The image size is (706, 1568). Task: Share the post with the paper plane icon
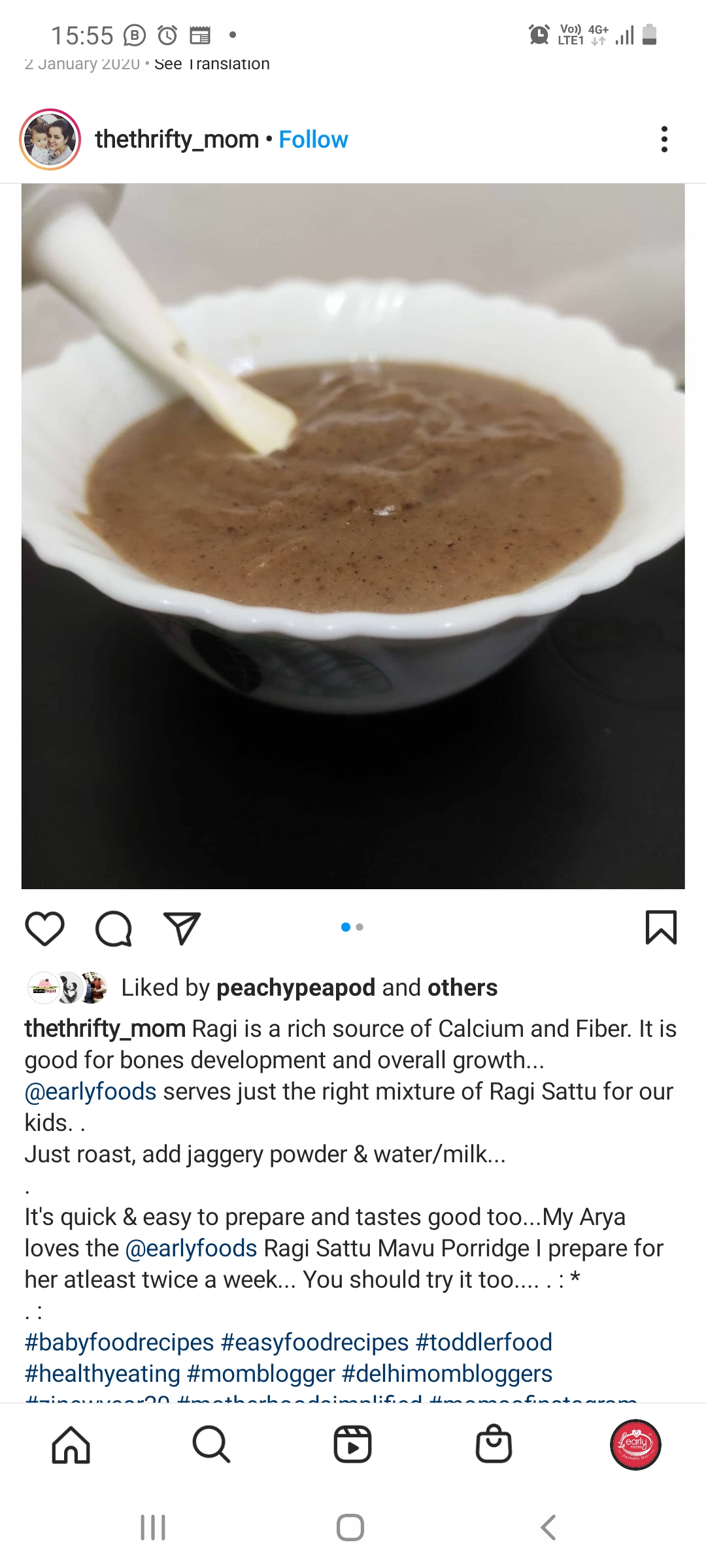click(182, 928)
